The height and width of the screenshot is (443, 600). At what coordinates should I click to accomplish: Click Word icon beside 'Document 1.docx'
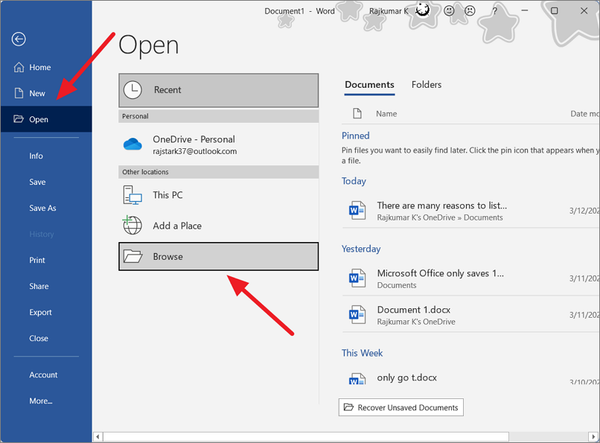click(x=357, y=314)
